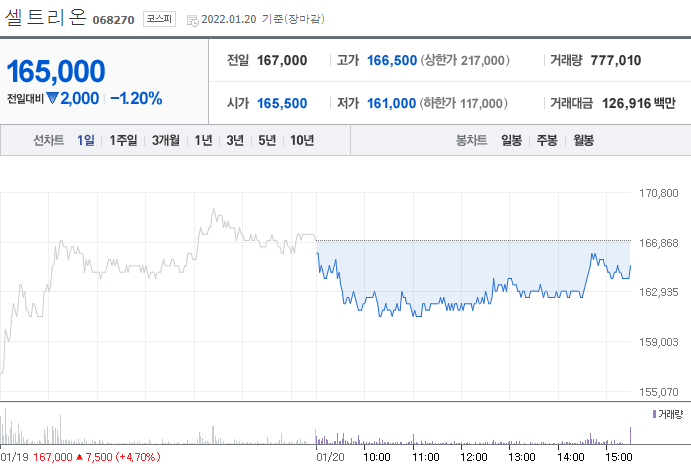Viewport: 691px width, 469px height.
Task: Click the 10:00 time axis label
Action: click(376, 458)
